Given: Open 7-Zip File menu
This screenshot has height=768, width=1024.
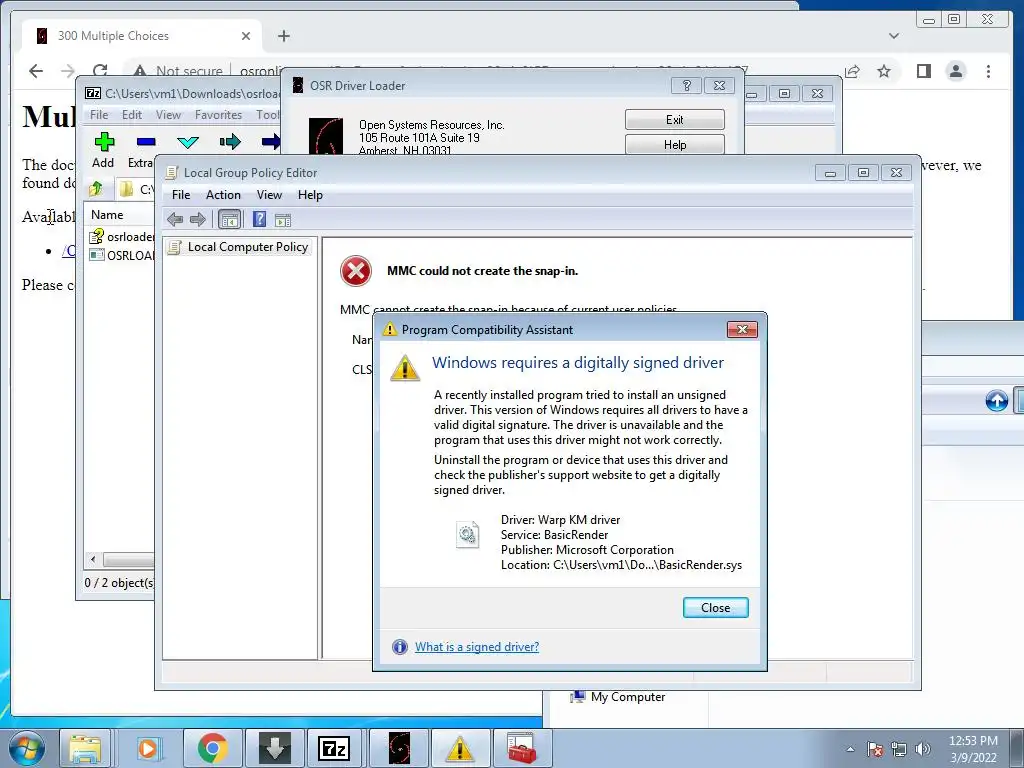Looking at the screenshot, I should click(99, 114).
